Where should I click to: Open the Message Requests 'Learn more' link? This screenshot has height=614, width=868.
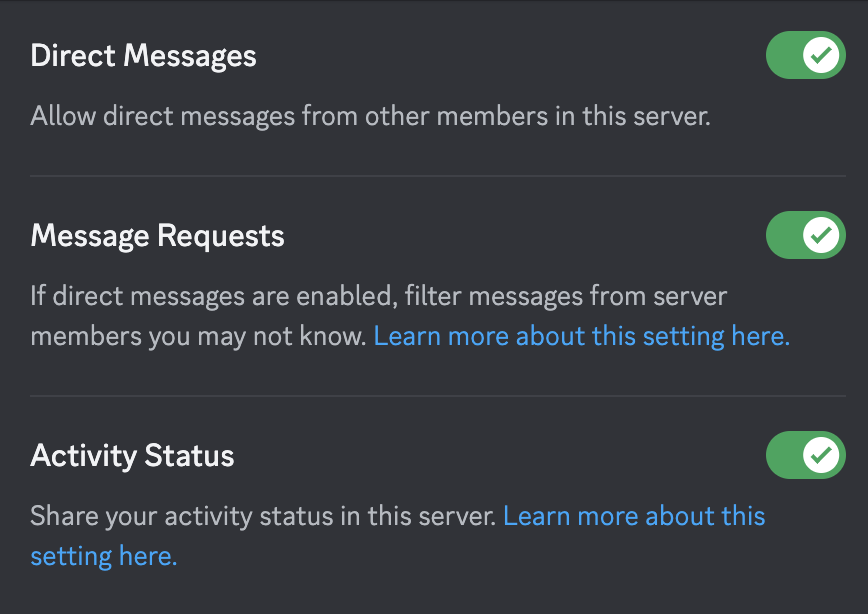pos(581,336)
